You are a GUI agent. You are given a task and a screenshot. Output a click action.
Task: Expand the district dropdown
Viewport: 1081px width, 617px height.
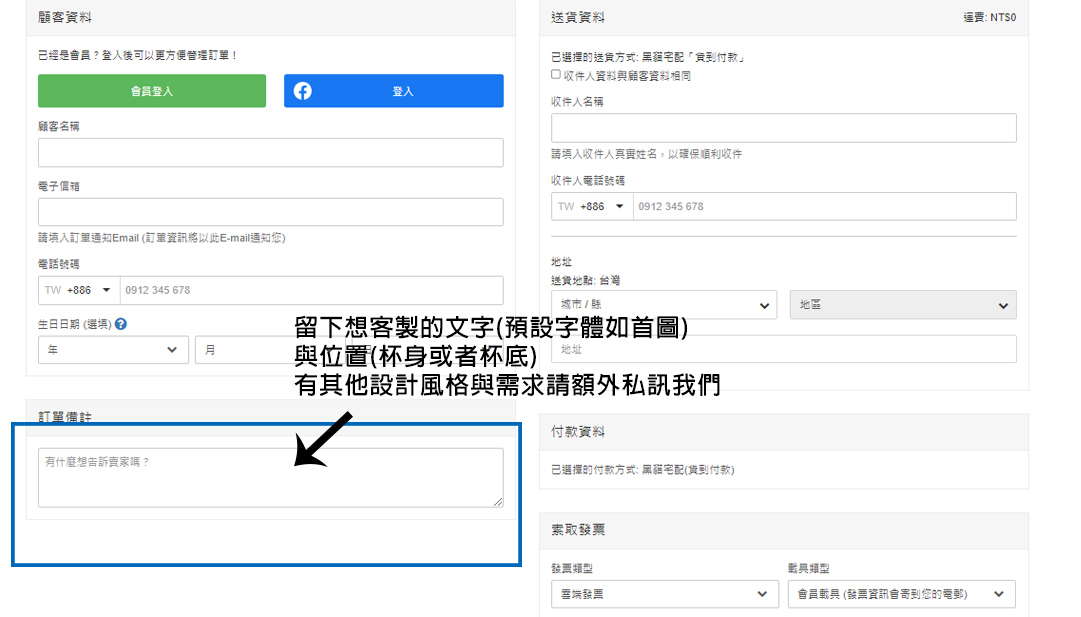902,305
